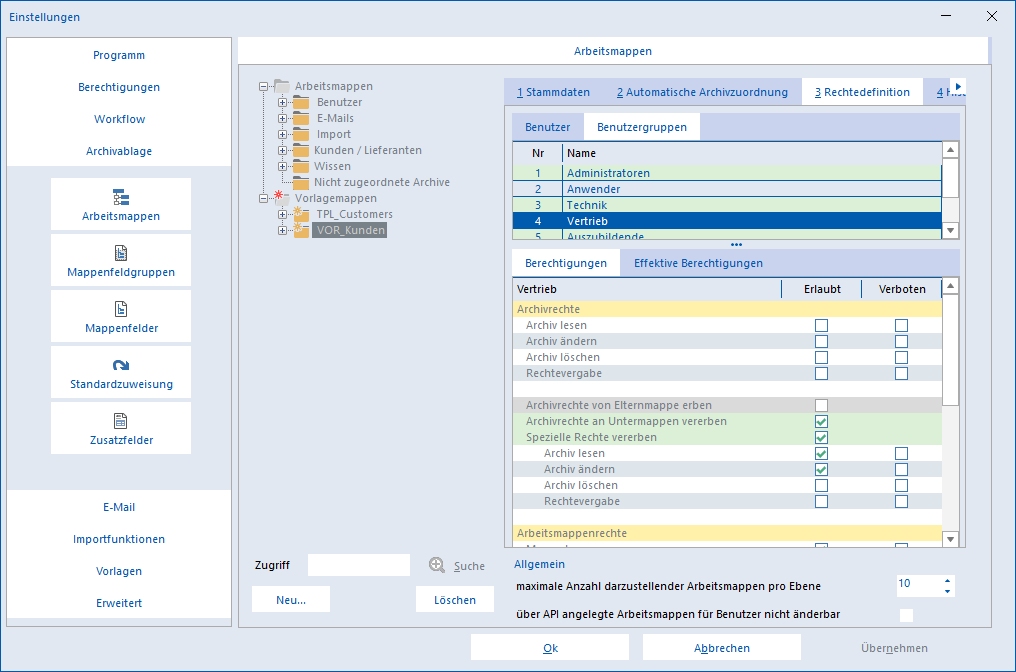This screenshot has width=1016, height=672.
Task: Open the Zusatzfelder icon
Action: (121, 421)
